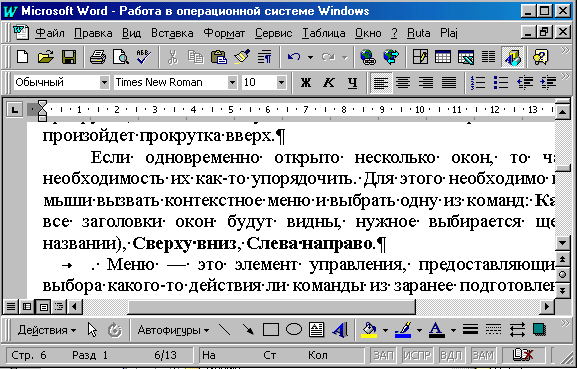This screenshot has height=369, width=577.
Task: Open the Times New Roman font dropdown
Action: click(232, 82)
